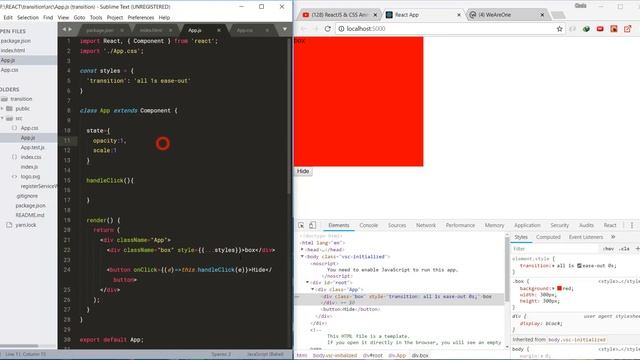Close the YouTube ReactJS & CSS tab

coord(375,15)
